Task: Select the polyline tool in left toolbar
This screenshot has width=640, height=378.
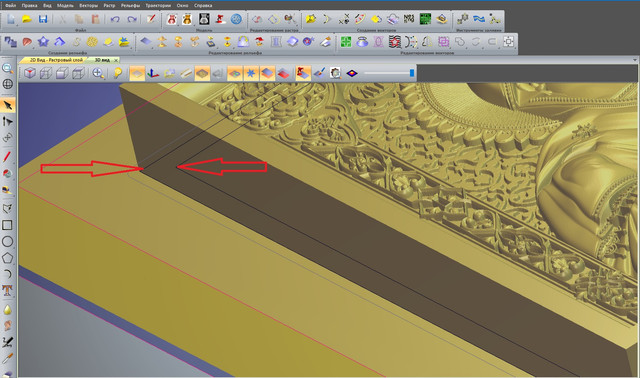Action: (7, 208)
